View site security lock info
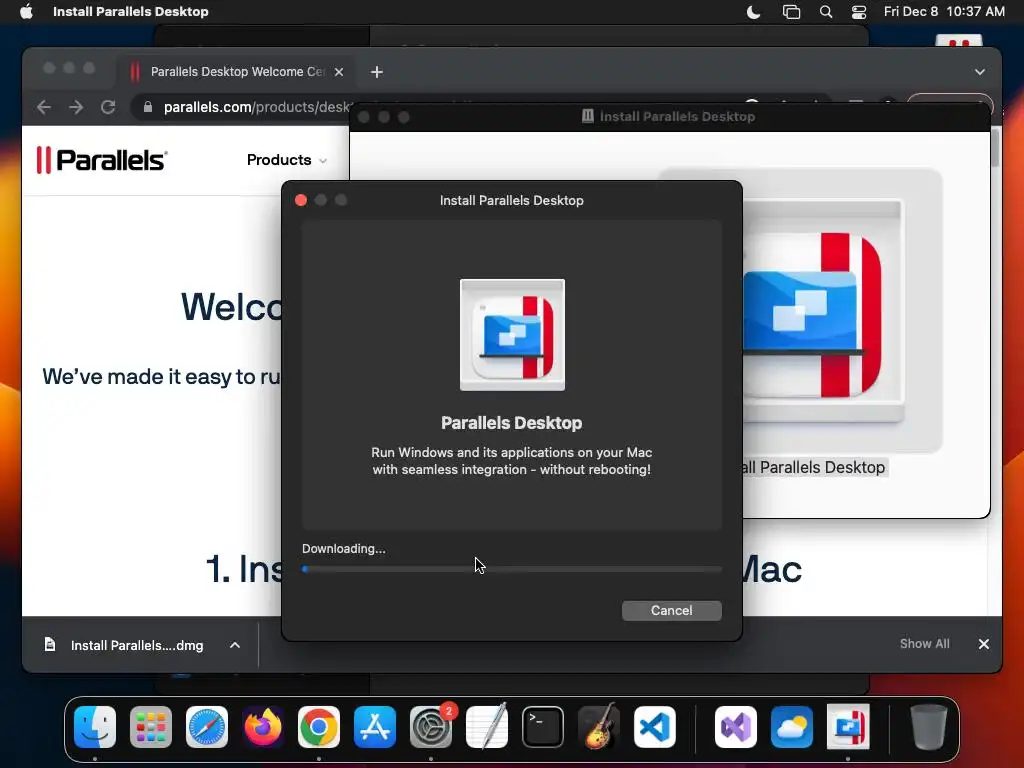Image resolution: width=1024 pixels, height=768 pixels. click(148, 107)
